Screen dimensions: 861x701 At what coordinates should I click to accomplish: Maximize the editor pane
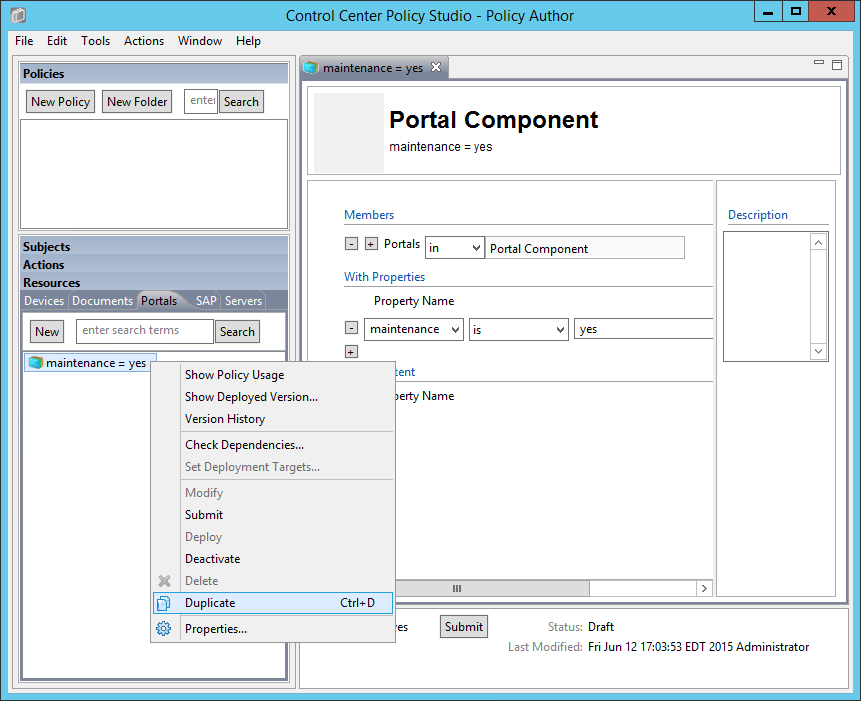coord(837,65)
